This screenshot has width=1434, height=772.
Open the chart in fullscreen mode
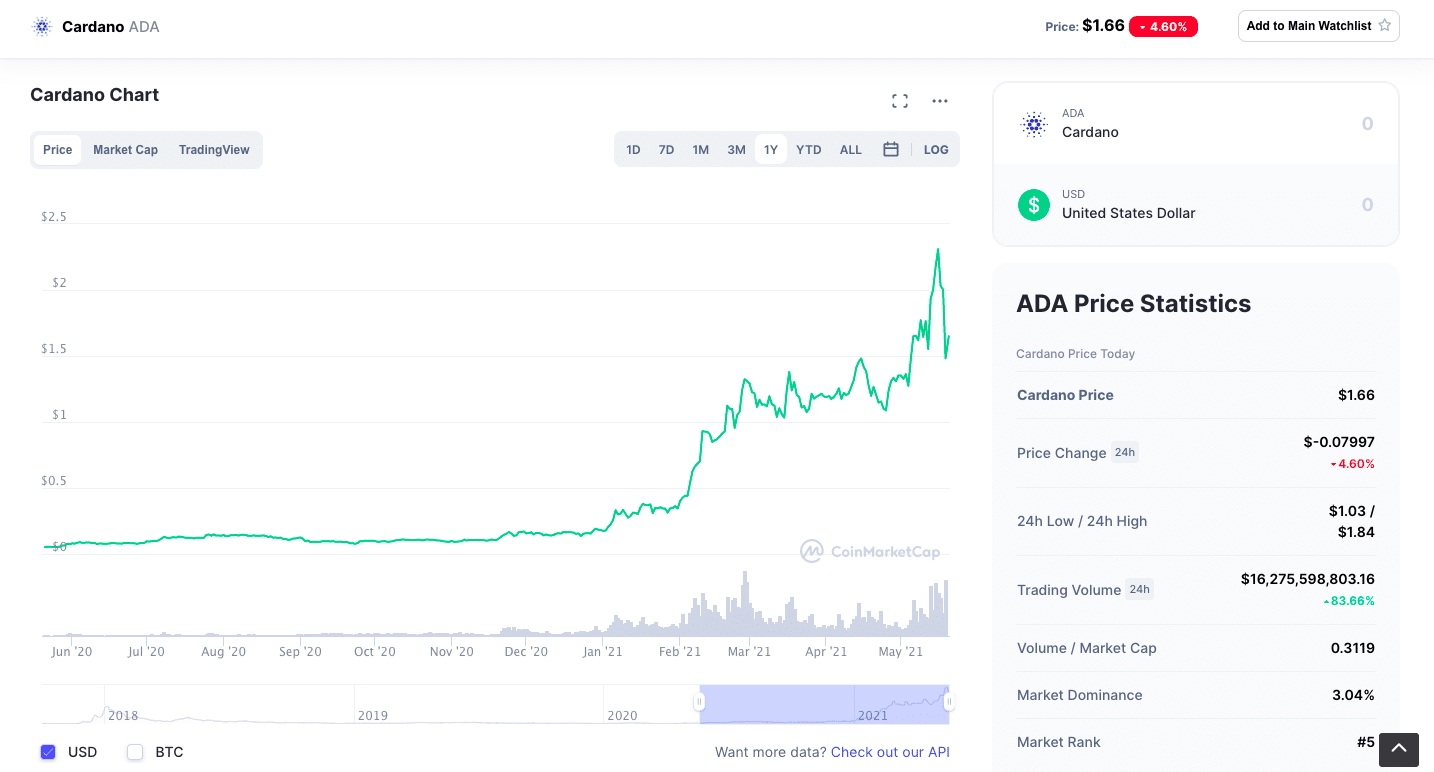tap(900, 101)
